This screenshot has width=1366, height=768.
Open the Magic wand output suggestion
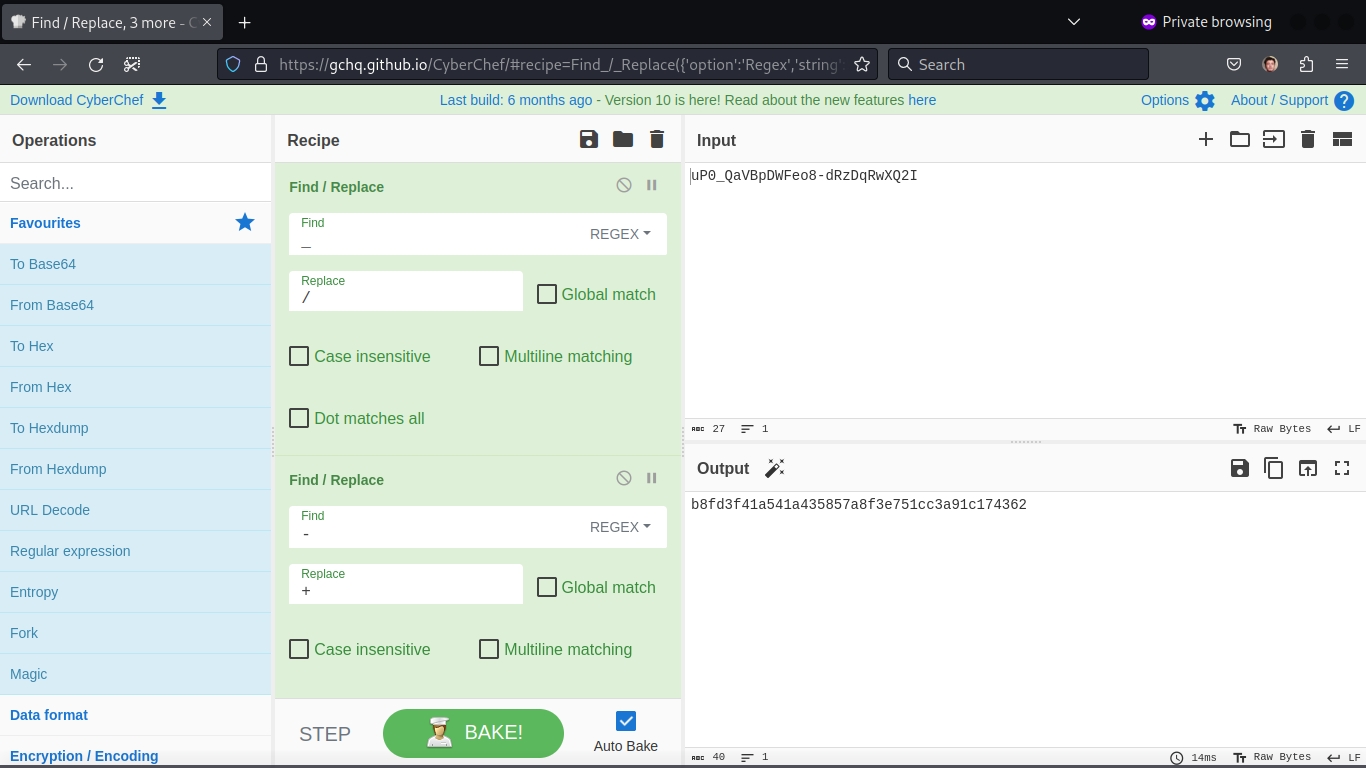pos(774,468)
